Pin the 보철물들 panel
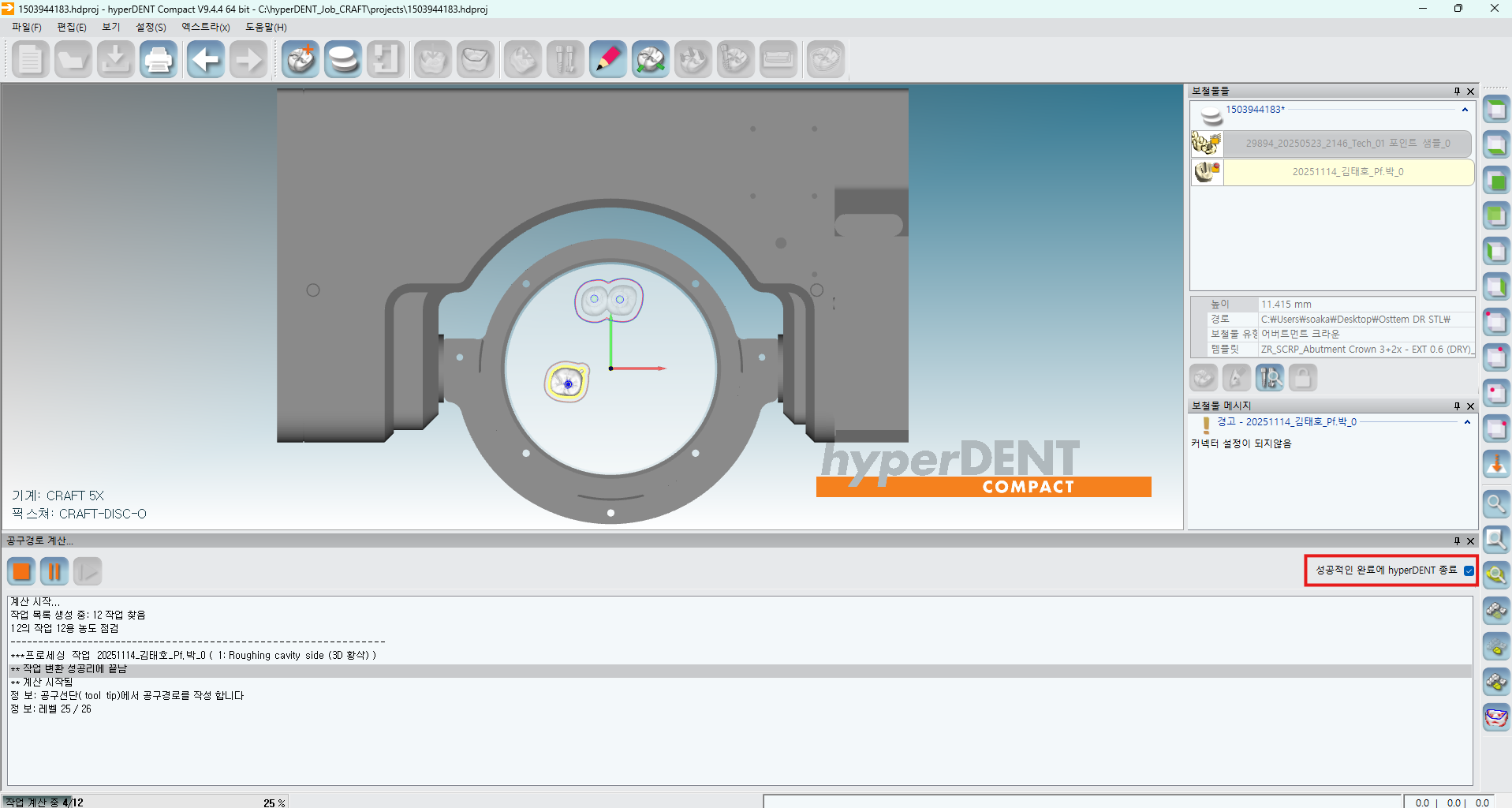Screen dimensions: 1512x808 (x=1457, y=92)
